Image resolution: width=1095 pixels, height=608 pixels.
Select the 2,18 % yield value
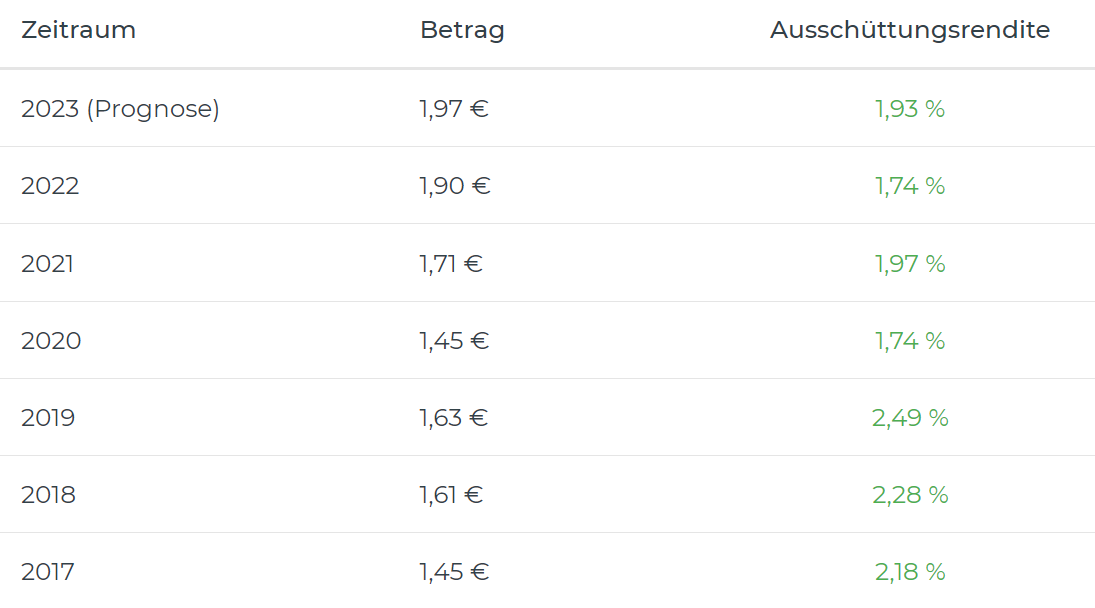pos(910,572)
